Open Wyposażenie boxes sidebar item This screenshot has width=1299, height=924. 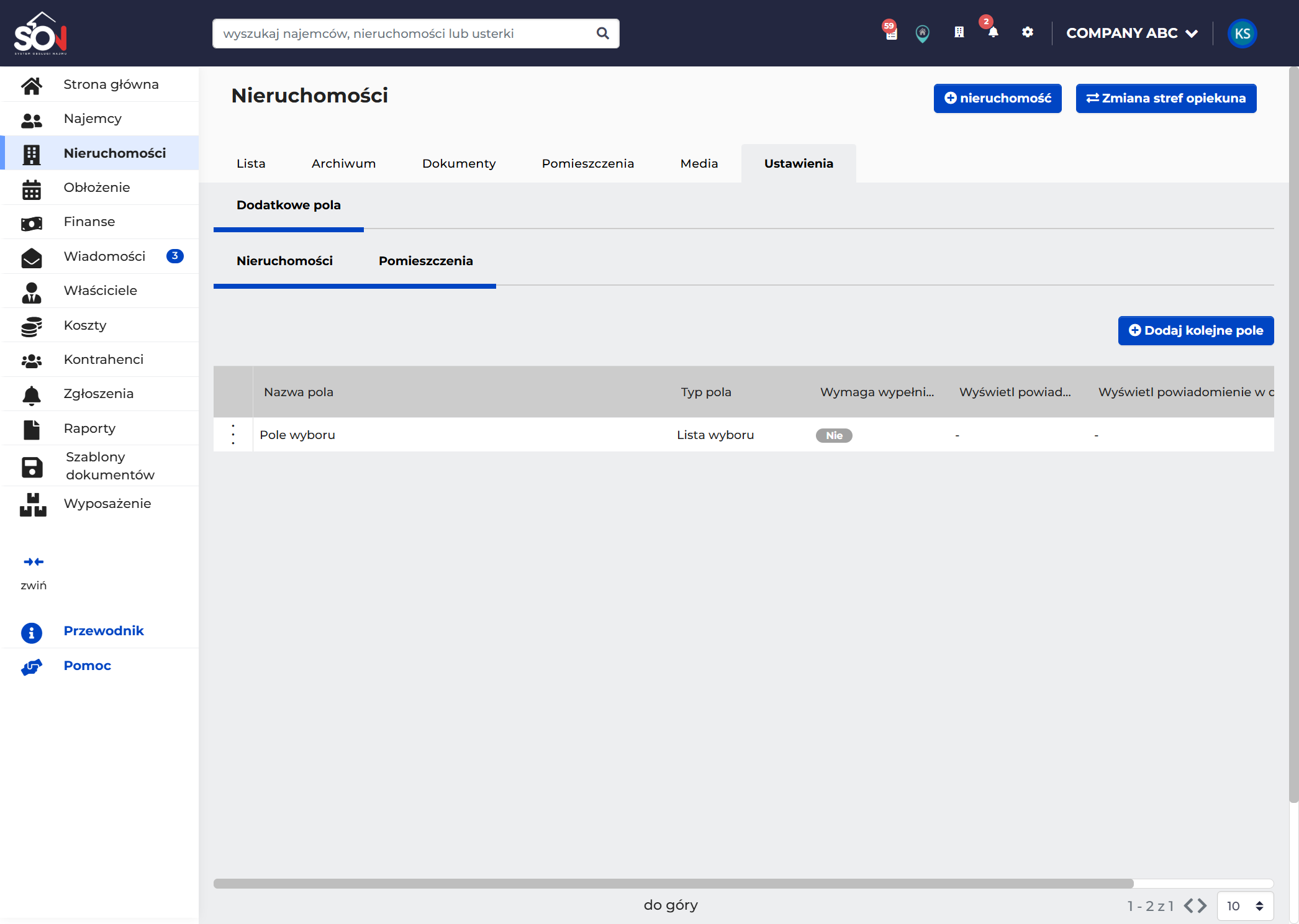click(x=99, y=504)
